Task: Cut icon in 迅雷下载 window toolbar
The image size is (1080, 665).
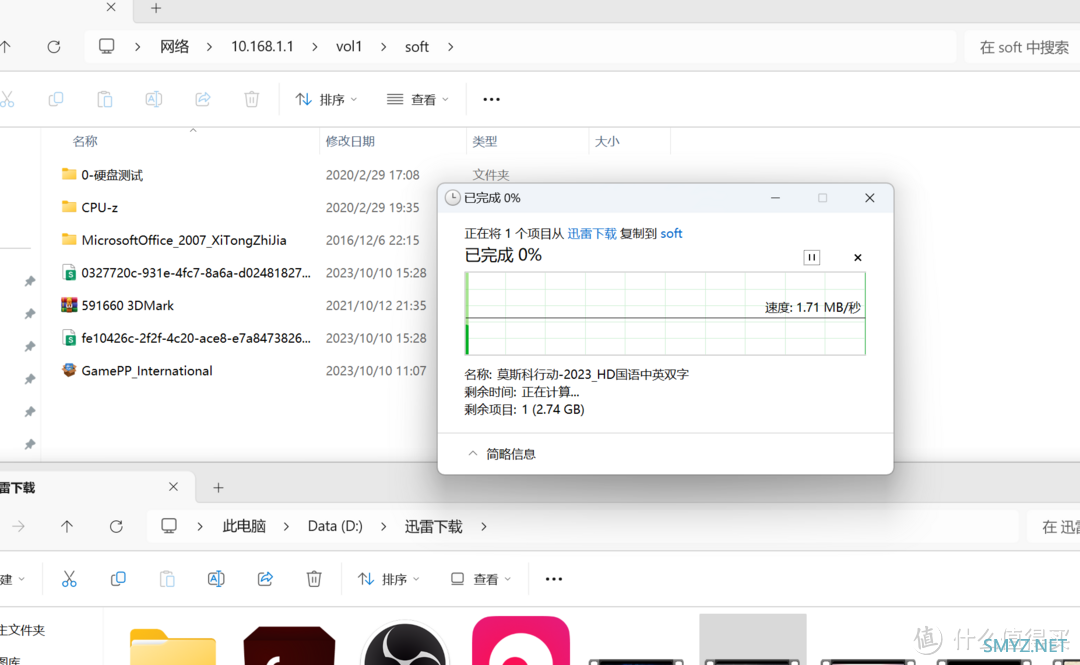Action: [x=69, y=579]
